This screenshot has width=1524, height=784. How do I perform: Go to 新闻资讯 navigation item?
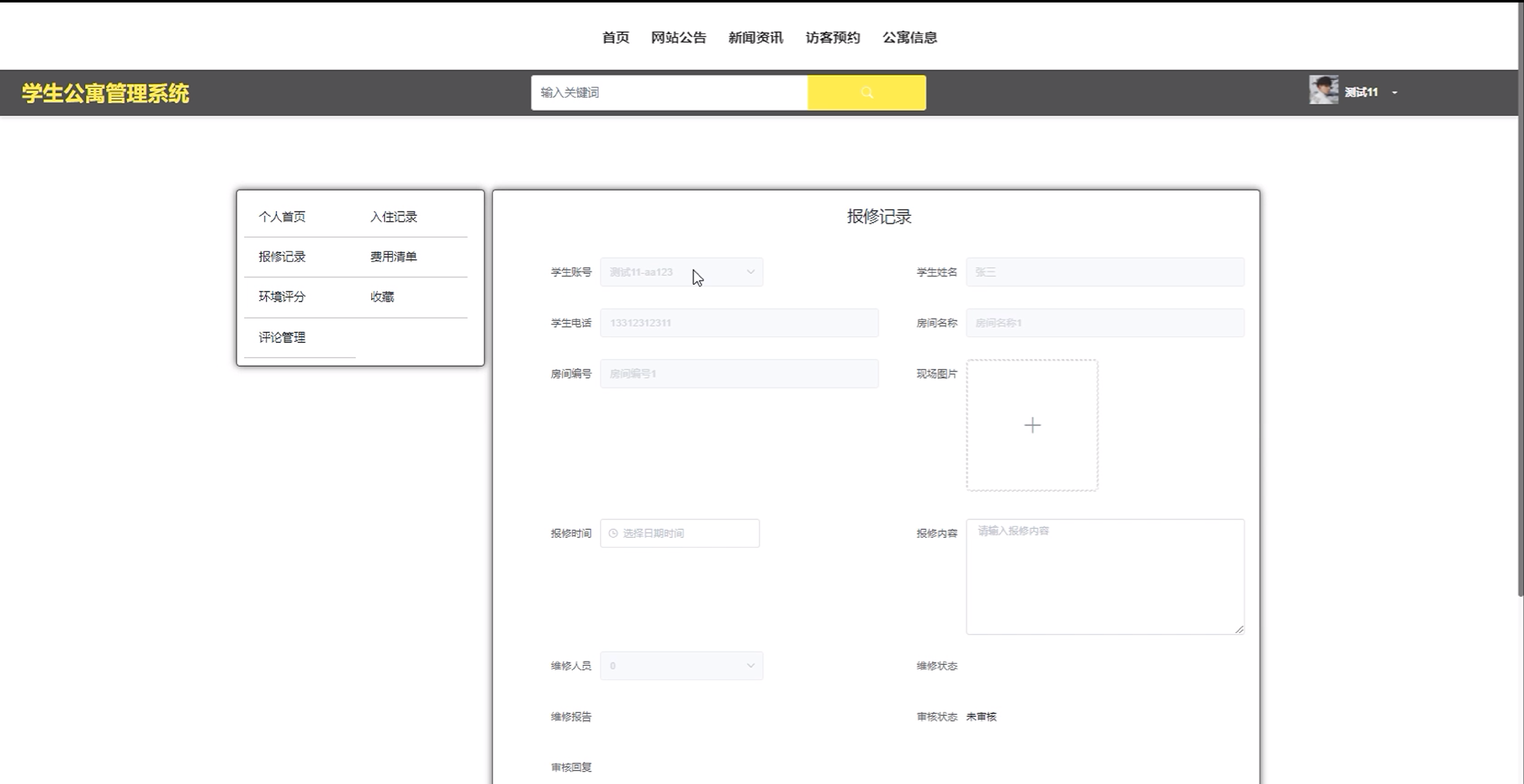pos(756,37)
